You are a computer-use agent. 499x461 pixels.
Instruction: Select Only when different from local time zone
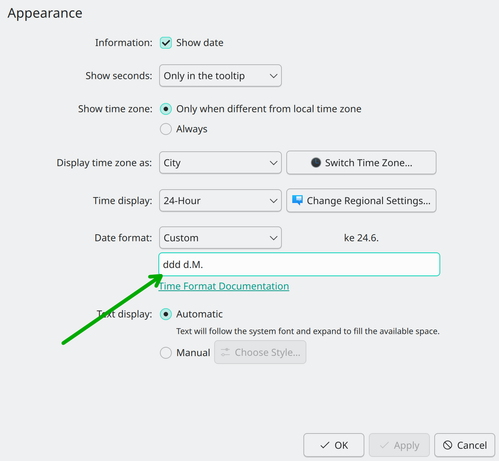click(166, 109)
